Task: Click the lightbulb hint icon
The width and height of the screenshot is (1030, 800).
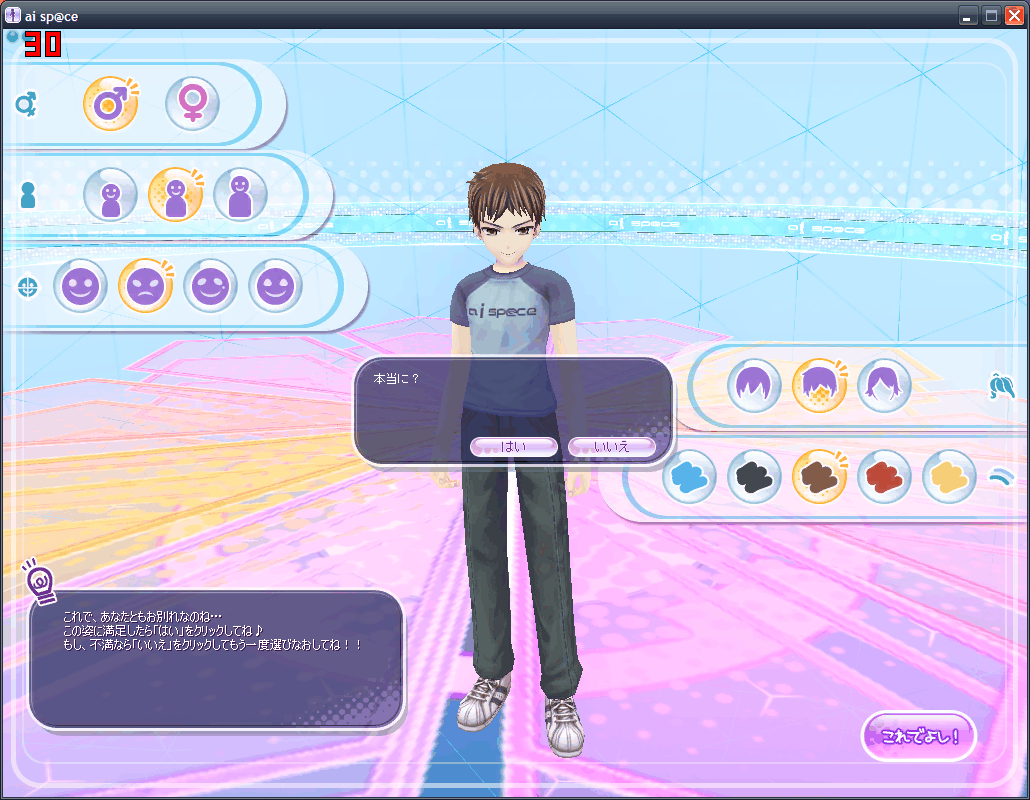Action: point(40,581)
